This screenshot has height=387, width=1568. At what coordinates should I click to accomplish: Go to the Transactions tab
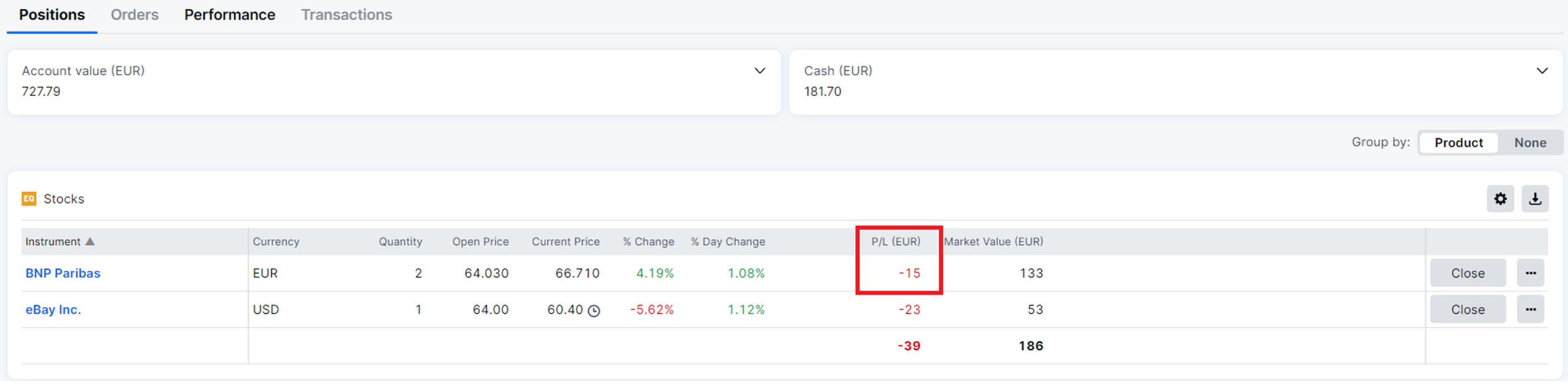[x=346, y=15]
